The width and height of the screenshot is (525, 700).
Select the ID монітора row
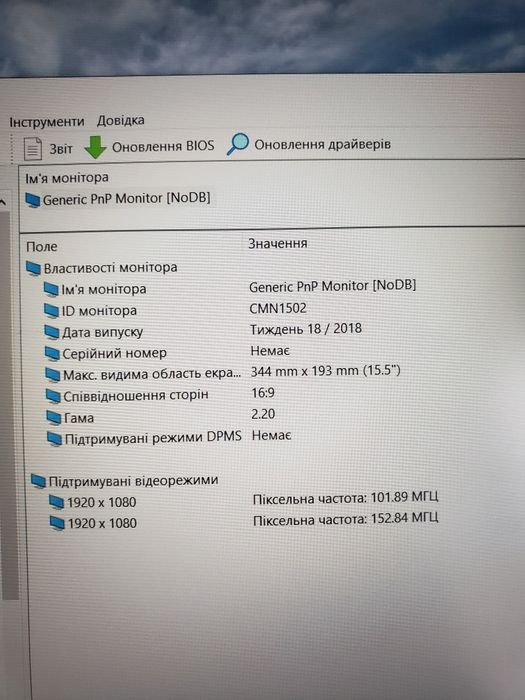click(175, 309)
